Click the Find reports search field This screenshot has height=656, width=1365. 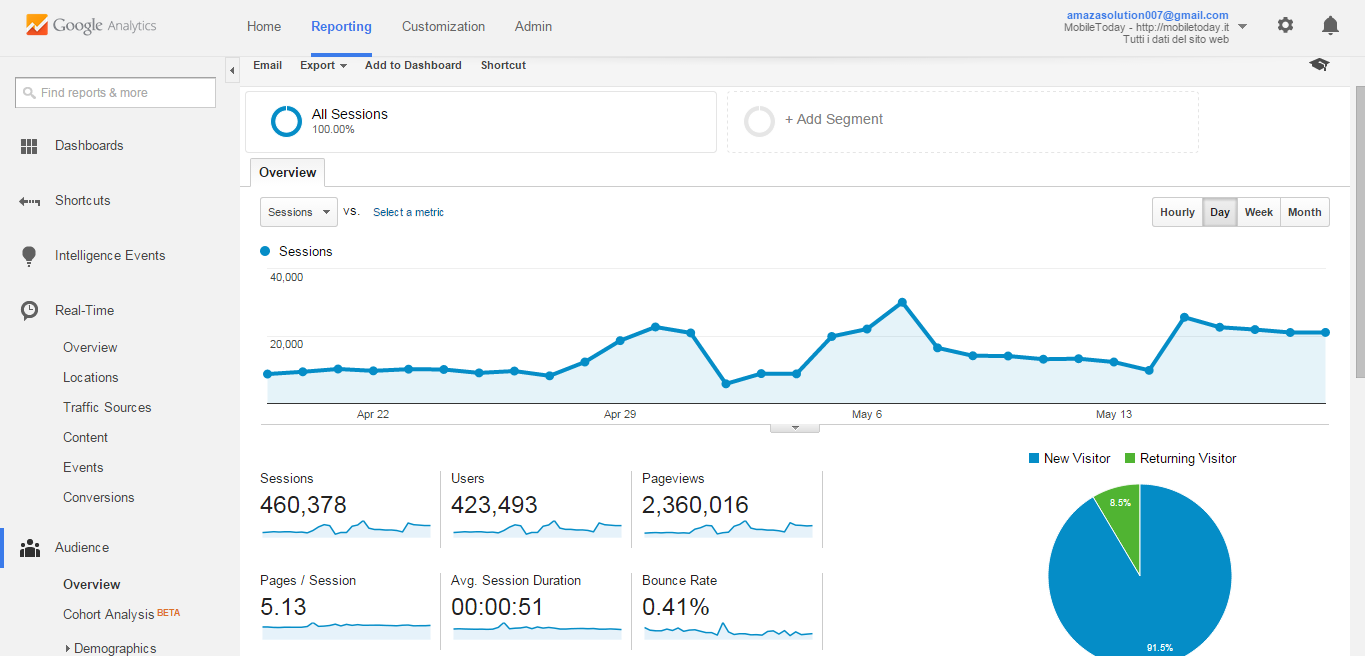115,92
